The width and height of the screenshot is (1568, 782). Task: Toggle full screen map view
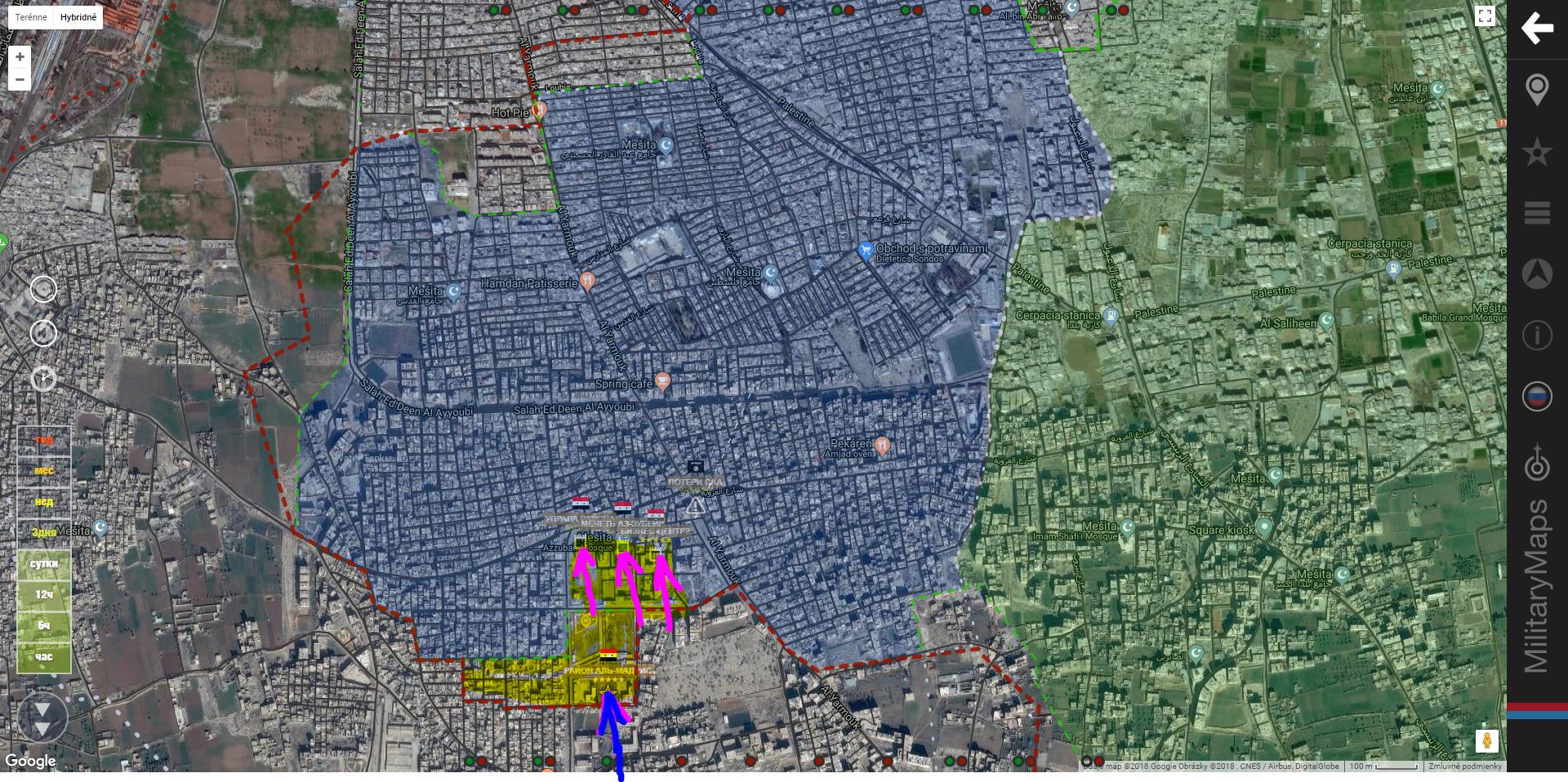click(x=1485, y=16)
